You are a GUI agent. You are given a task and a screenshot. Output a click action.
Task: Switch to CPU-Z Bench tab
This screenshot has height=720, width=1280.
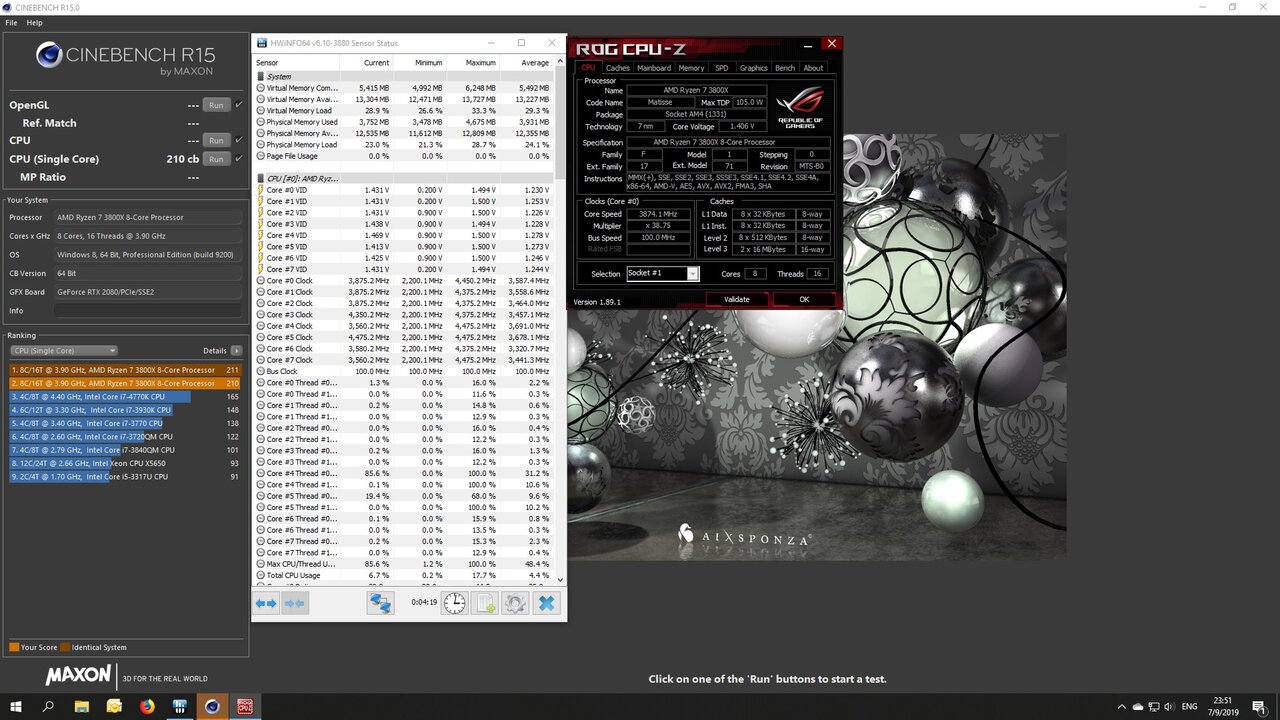coord(785,68)
